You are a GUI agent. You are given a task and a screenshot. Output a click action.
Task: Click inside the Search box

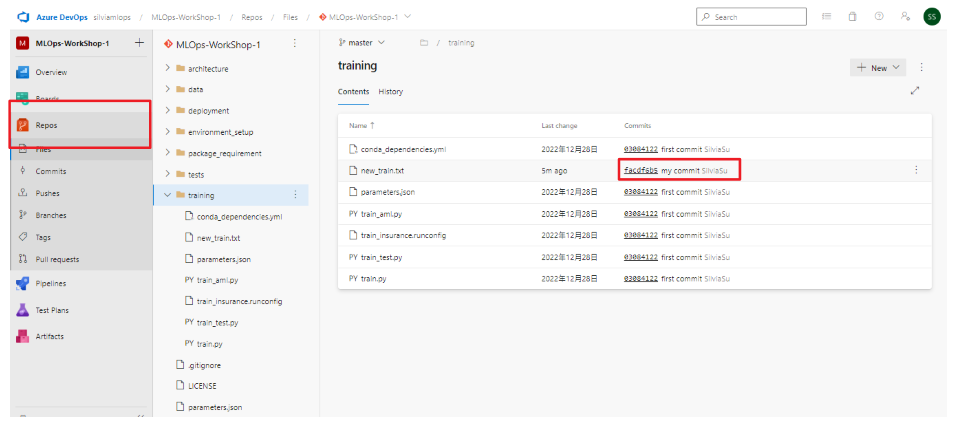tap(751, 17)
